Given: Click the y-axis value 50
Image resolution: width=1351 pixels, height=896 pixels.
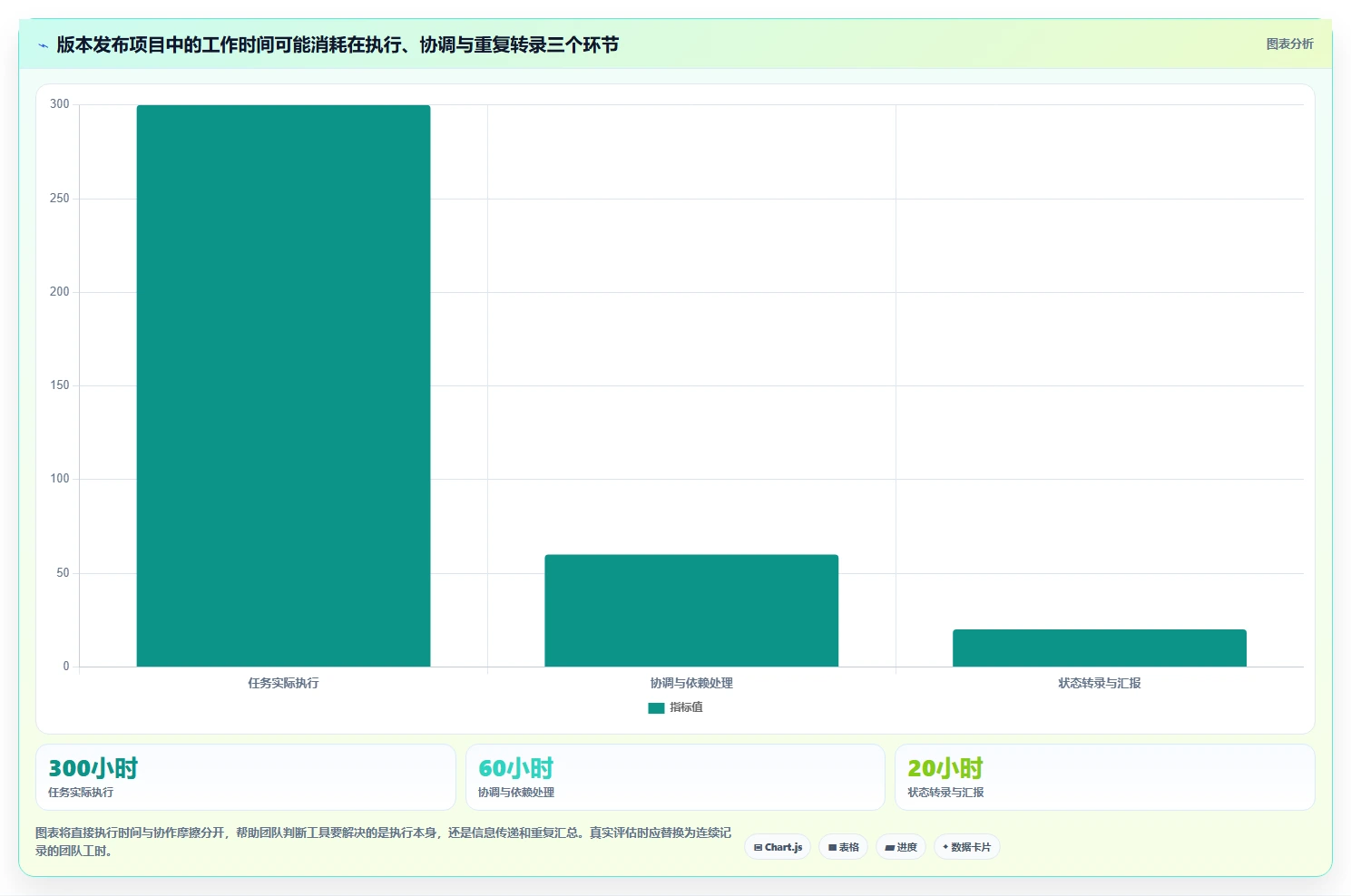Looking at the screenshot, I should [x=63, y=573].
